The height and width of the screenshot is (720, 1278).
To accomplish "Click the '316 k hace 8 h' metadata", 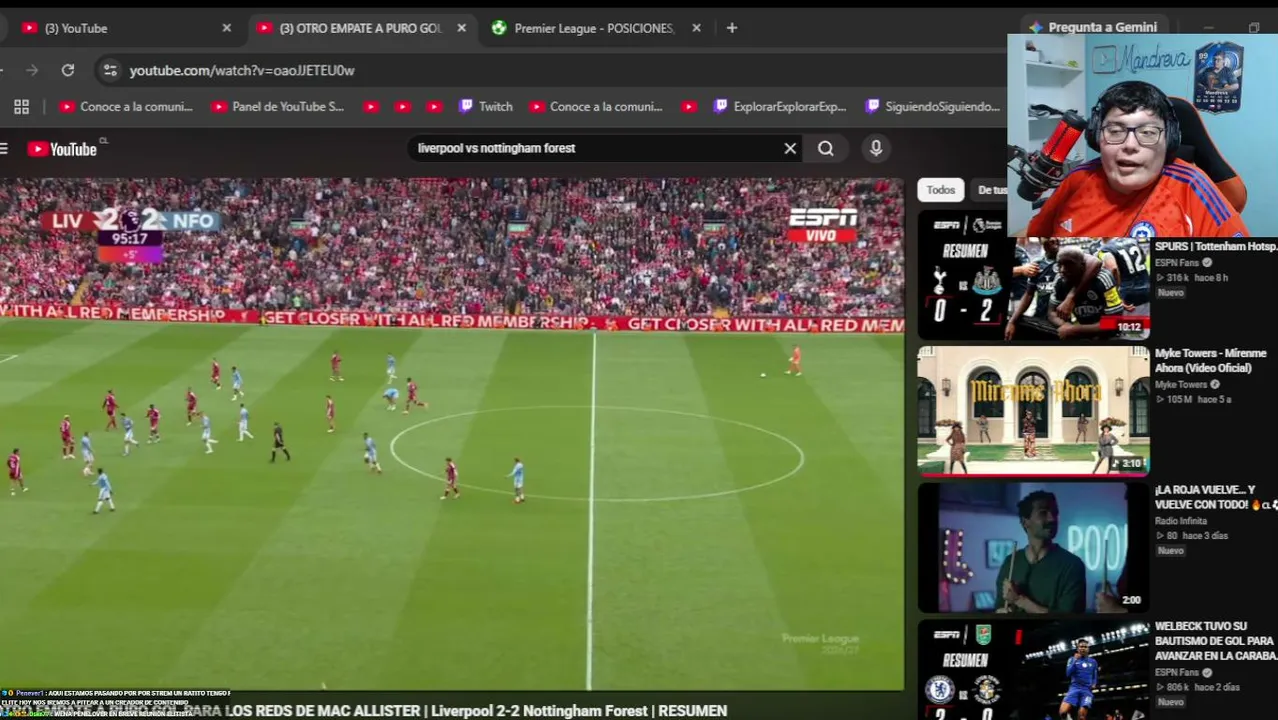I will (1192, 278).
